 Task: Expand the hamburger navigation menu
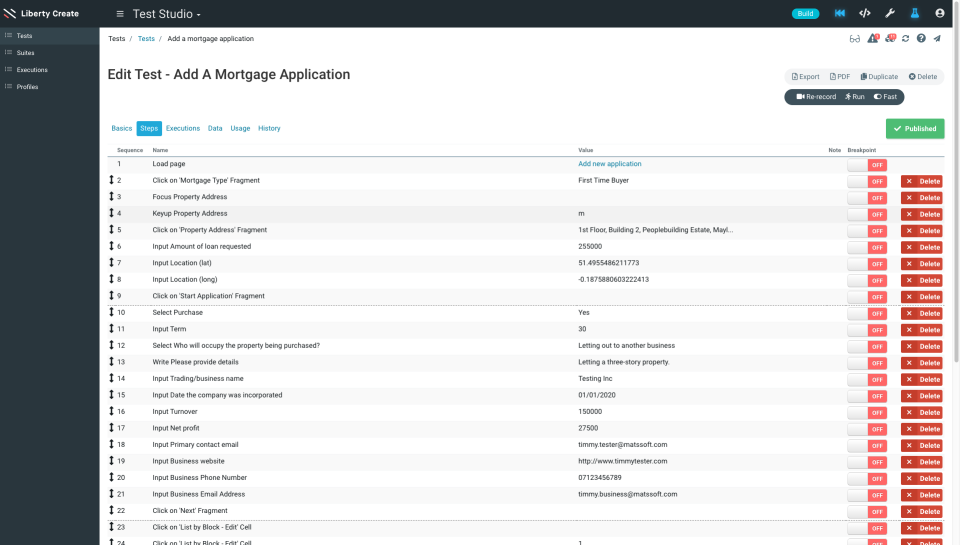tap(120, 14)
